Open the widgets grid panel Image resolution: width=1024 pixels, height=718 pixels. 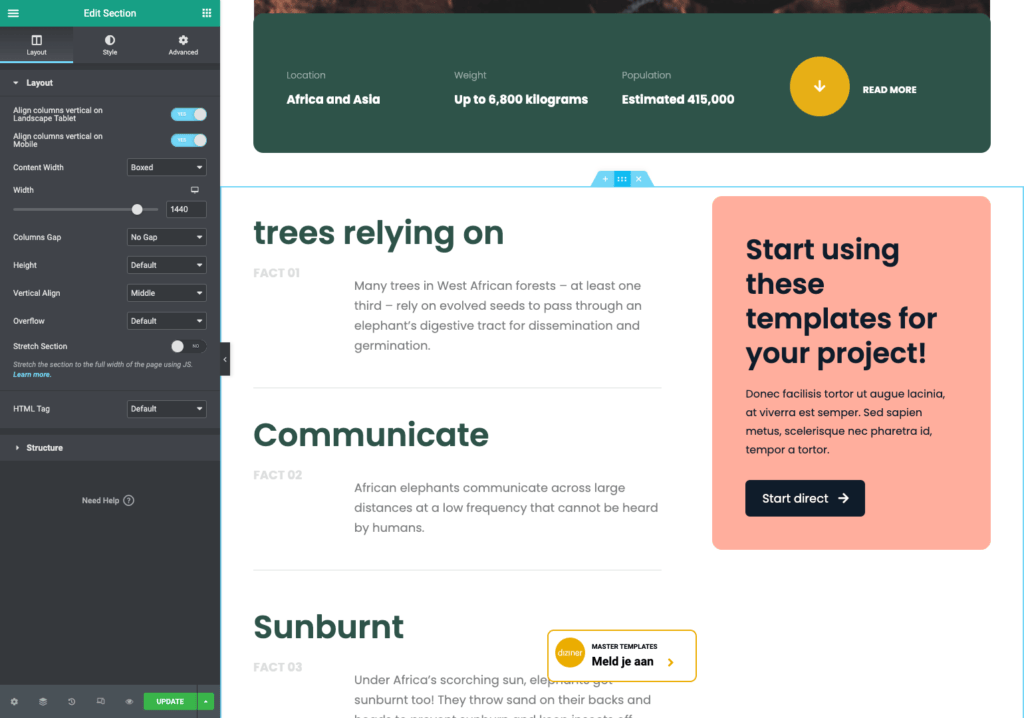(206, 13)
